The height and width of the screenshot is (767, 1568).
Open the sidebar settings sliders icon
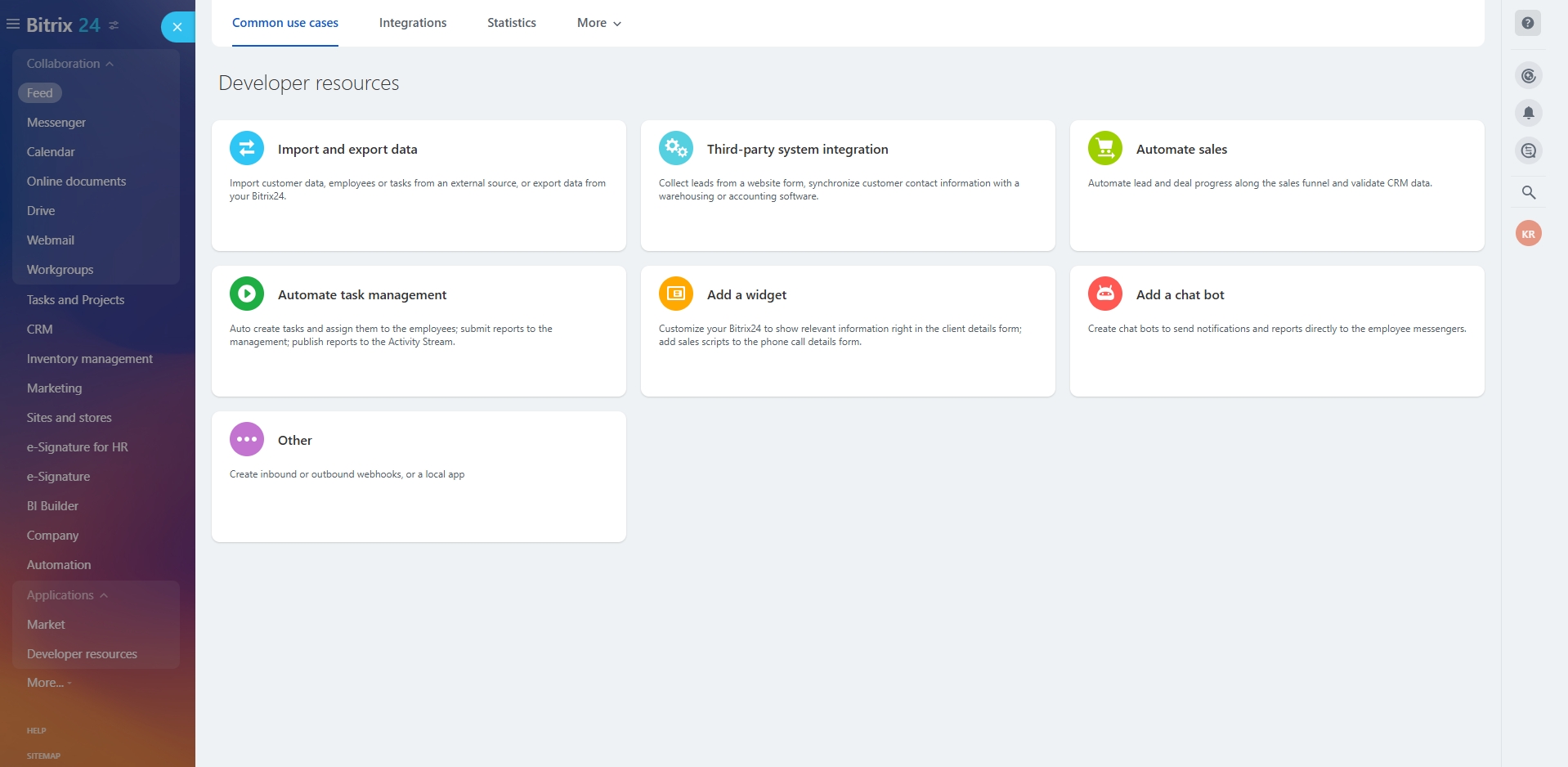[114, 25]
